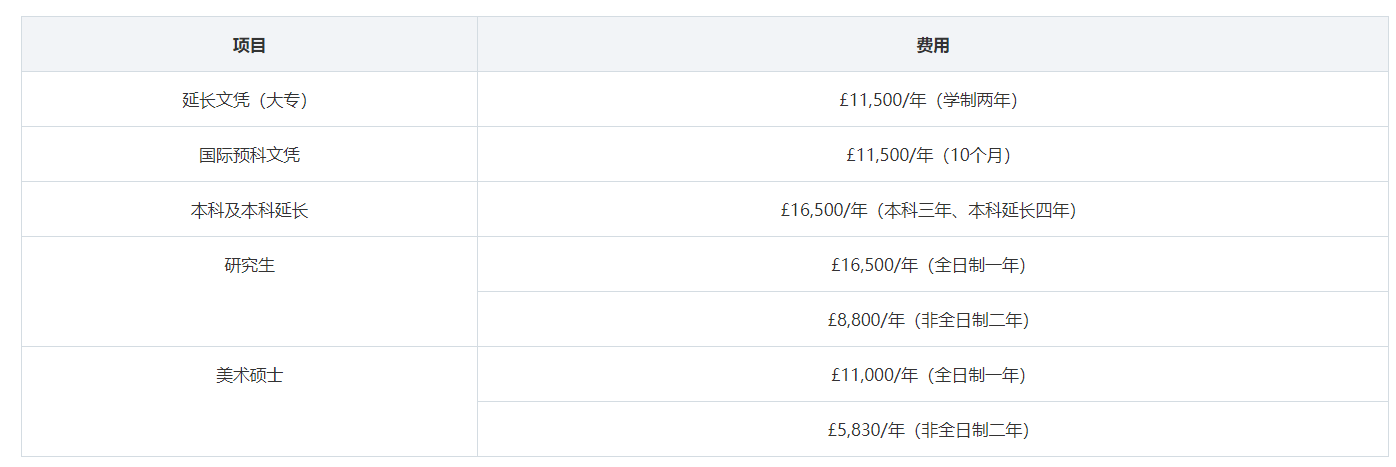
Task: Select the 本科及本科延长 cell
Action: point(249,210)
